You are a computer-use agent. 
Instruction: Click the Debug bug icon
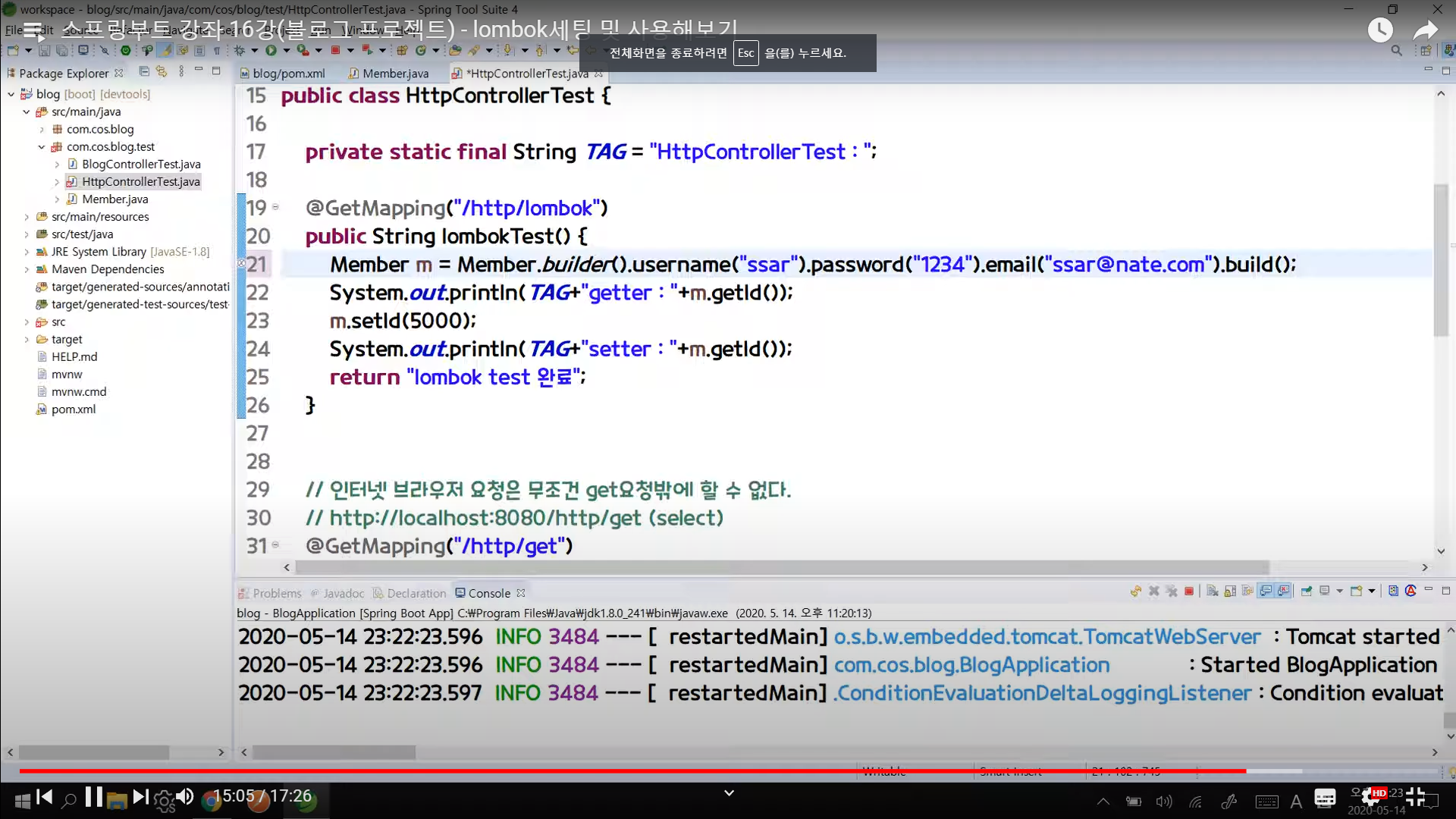pos(239,50)
